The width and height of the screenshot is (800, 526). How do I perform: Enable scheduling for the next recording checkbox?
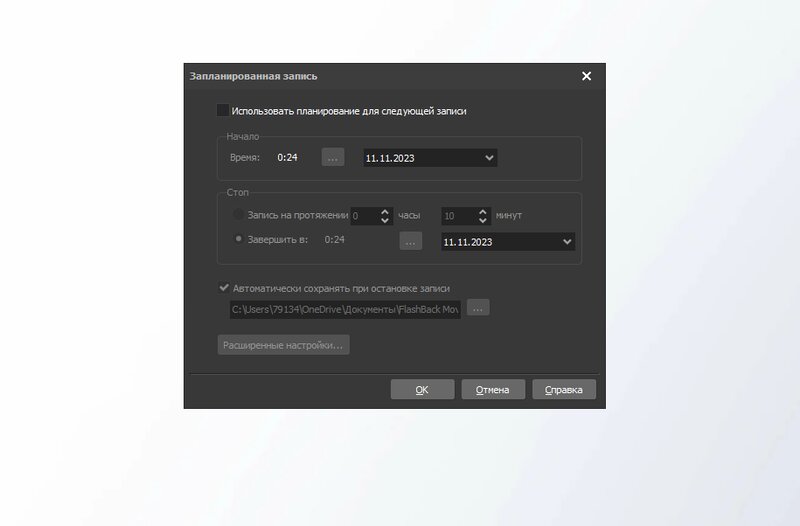pos(223,110)
